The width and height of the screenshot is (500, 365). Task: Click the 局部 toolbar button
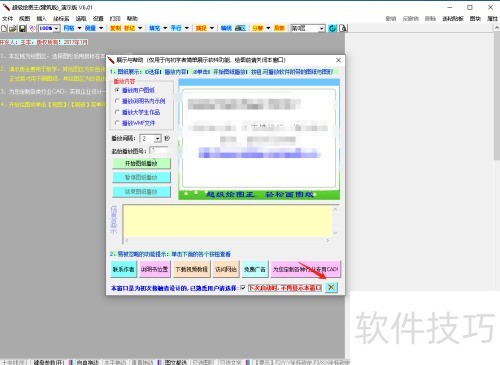tap(279, 28)
